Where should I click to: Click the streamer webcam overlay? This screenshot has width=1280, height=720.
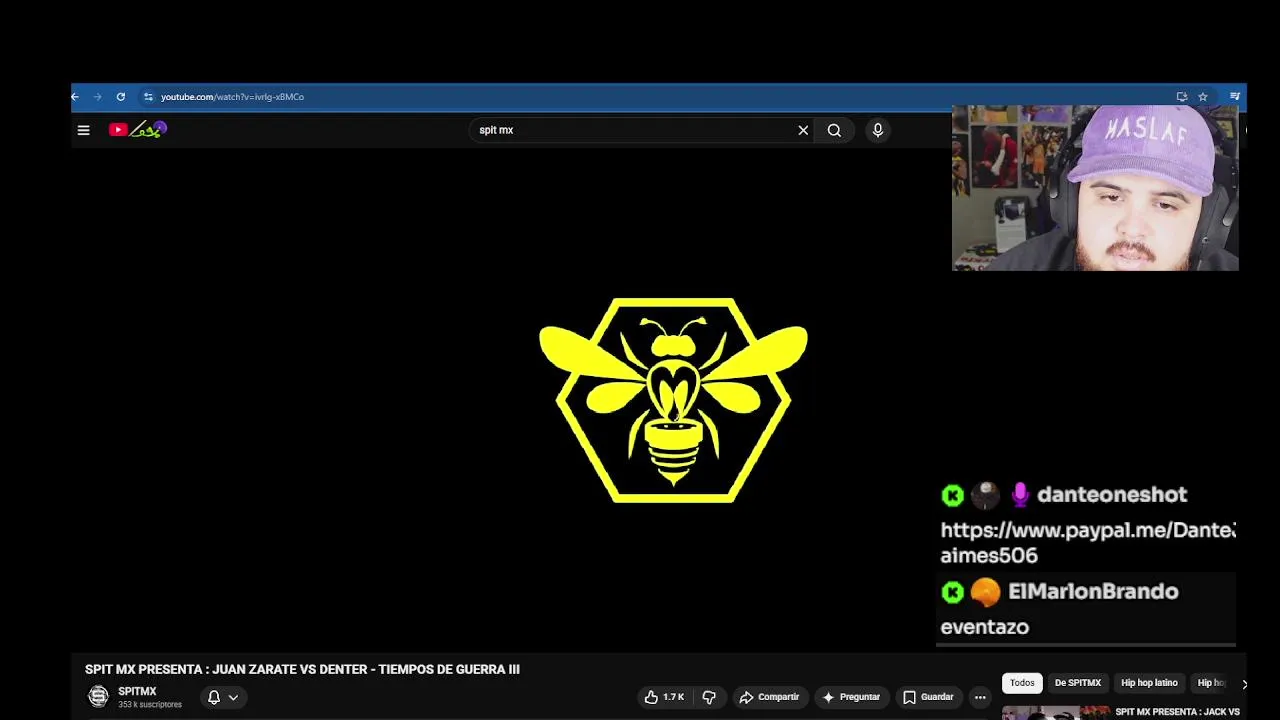pos(1095,188)
